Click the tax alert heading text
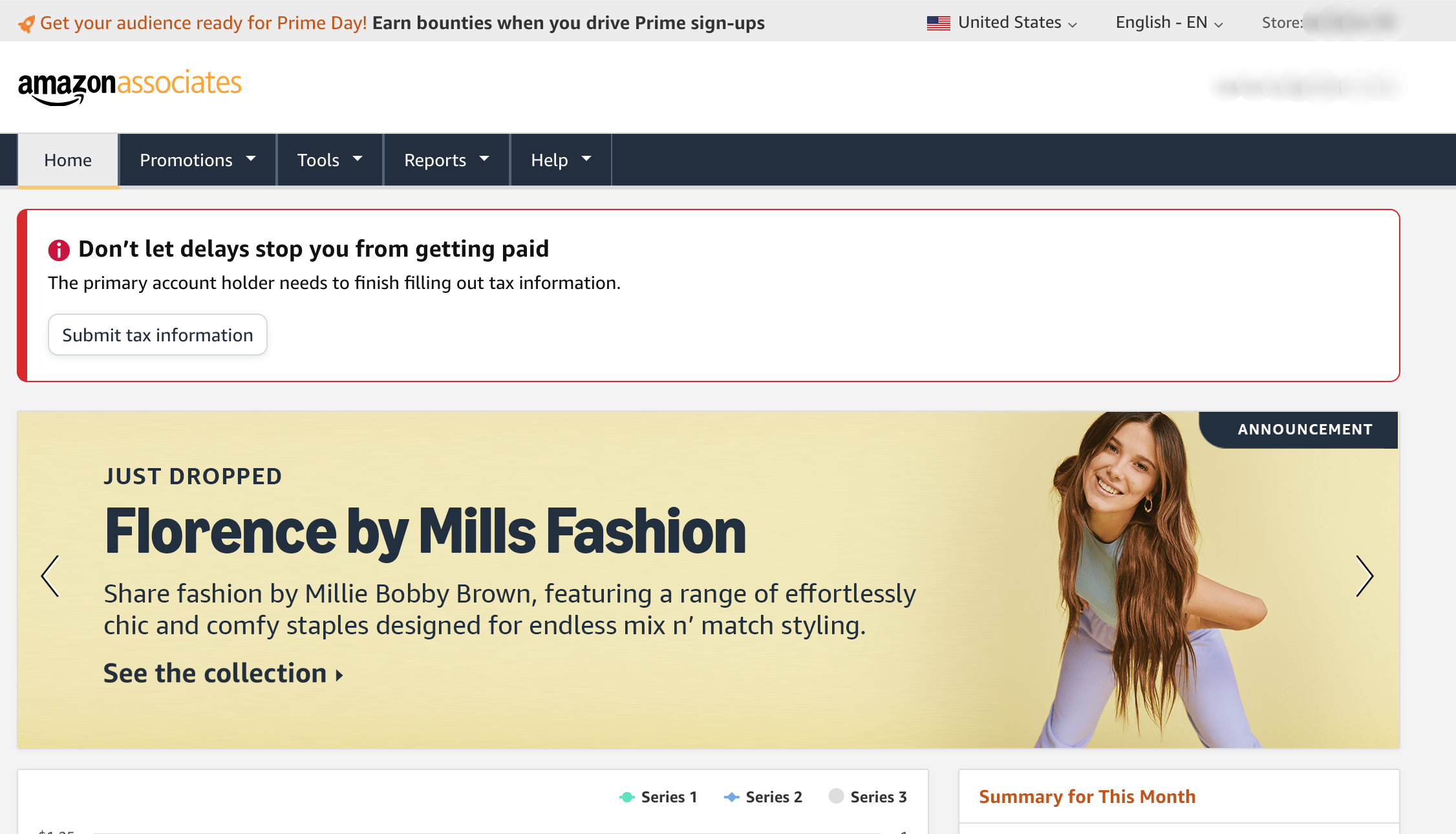This screenshot has width=1456, height=834. 314,249
